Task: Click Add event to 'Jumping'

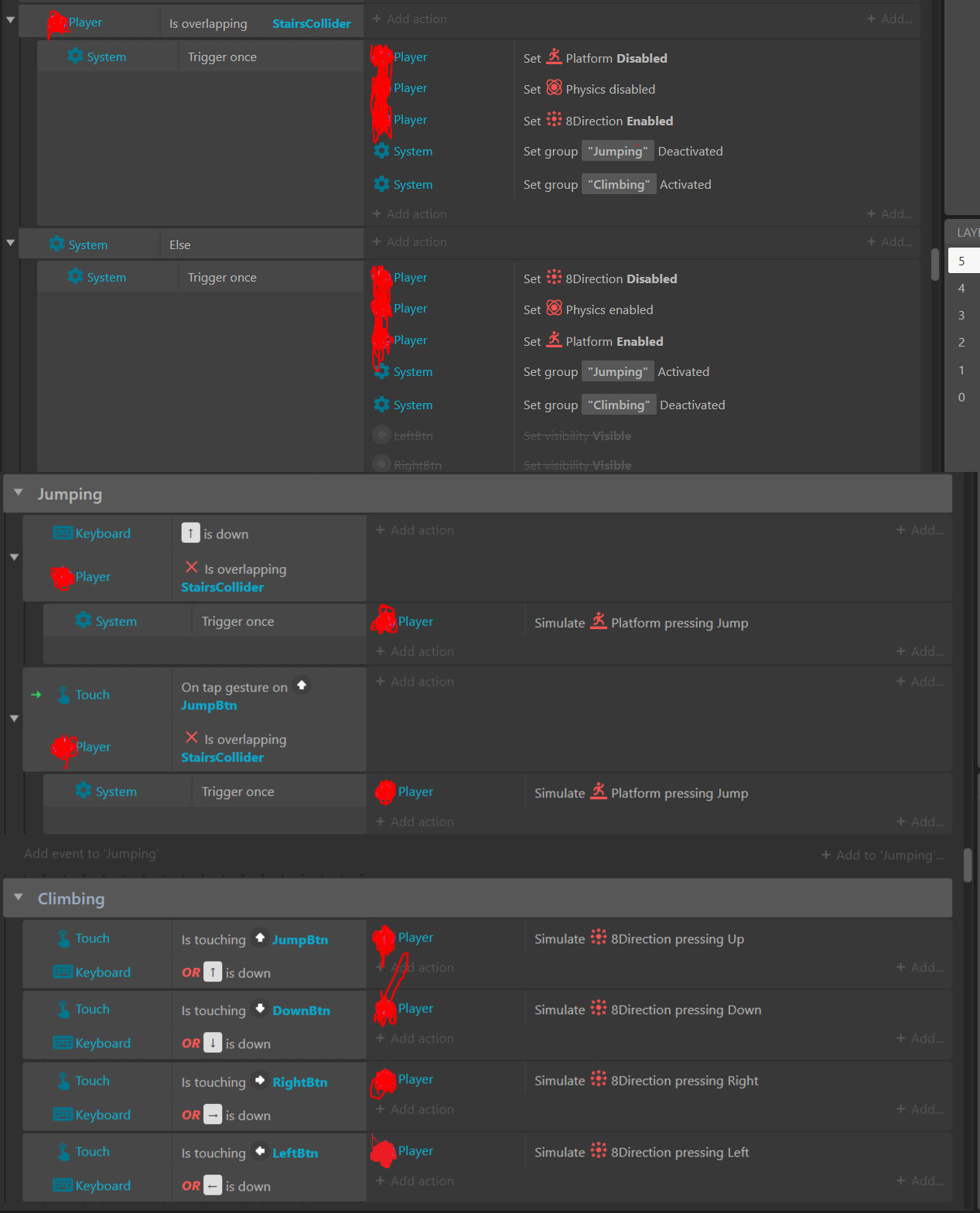Action: point(91,854)
